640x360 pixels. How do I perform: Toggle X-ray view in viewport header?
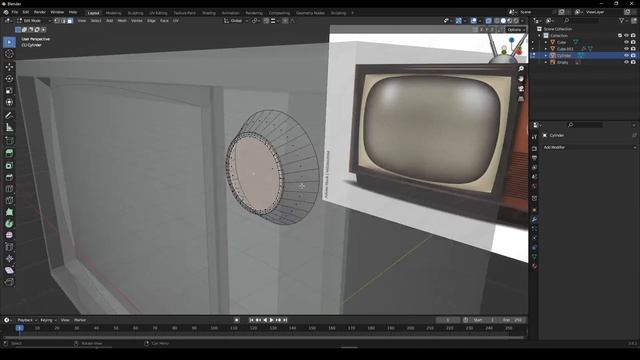(x=488, y=20)
